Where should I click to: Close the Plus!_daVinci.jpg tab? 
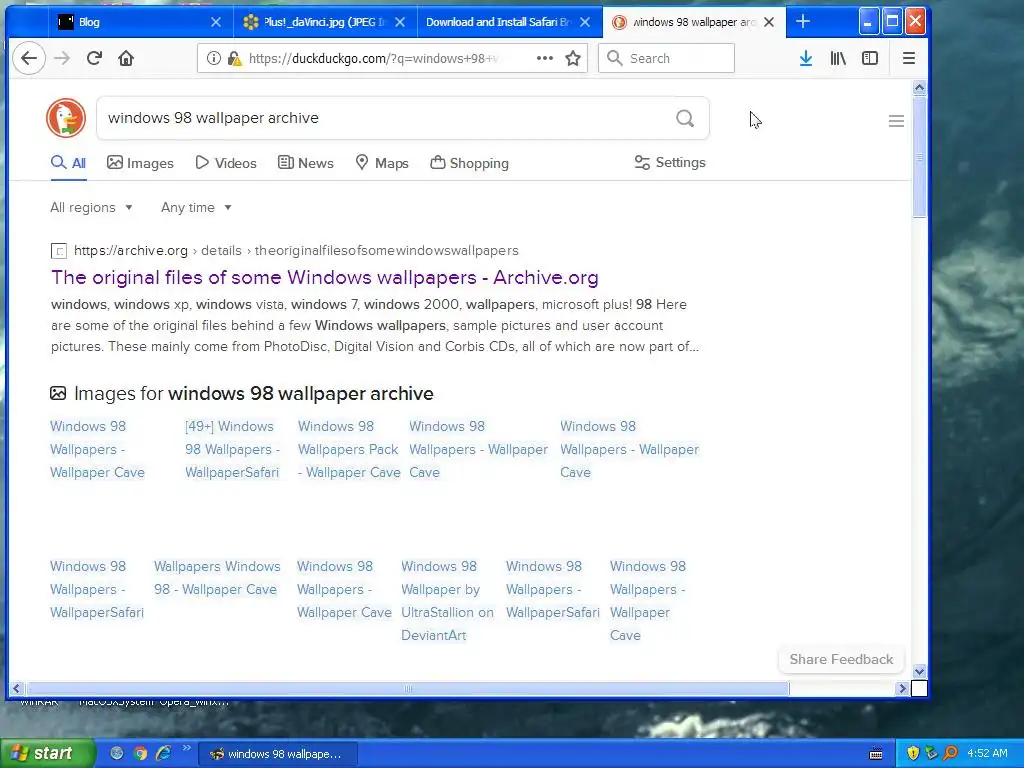400,22
